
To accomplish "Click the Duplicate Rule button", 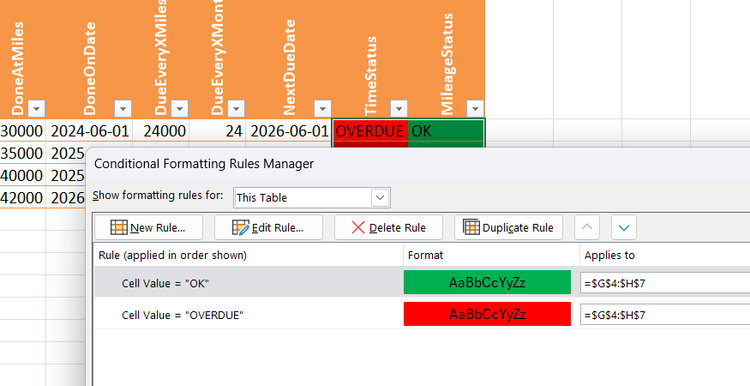I will pyautogui.click(x=508, y=228).
